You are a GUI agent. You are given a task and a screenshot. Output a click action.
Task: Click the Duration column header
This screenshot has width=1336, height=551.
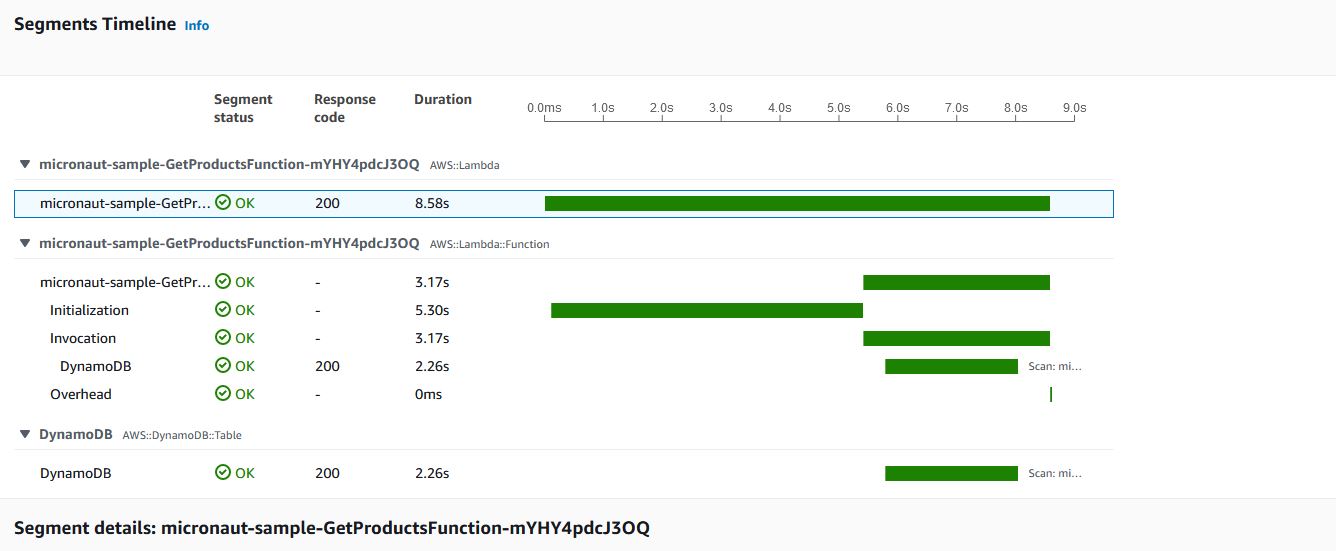coord(443,99)
